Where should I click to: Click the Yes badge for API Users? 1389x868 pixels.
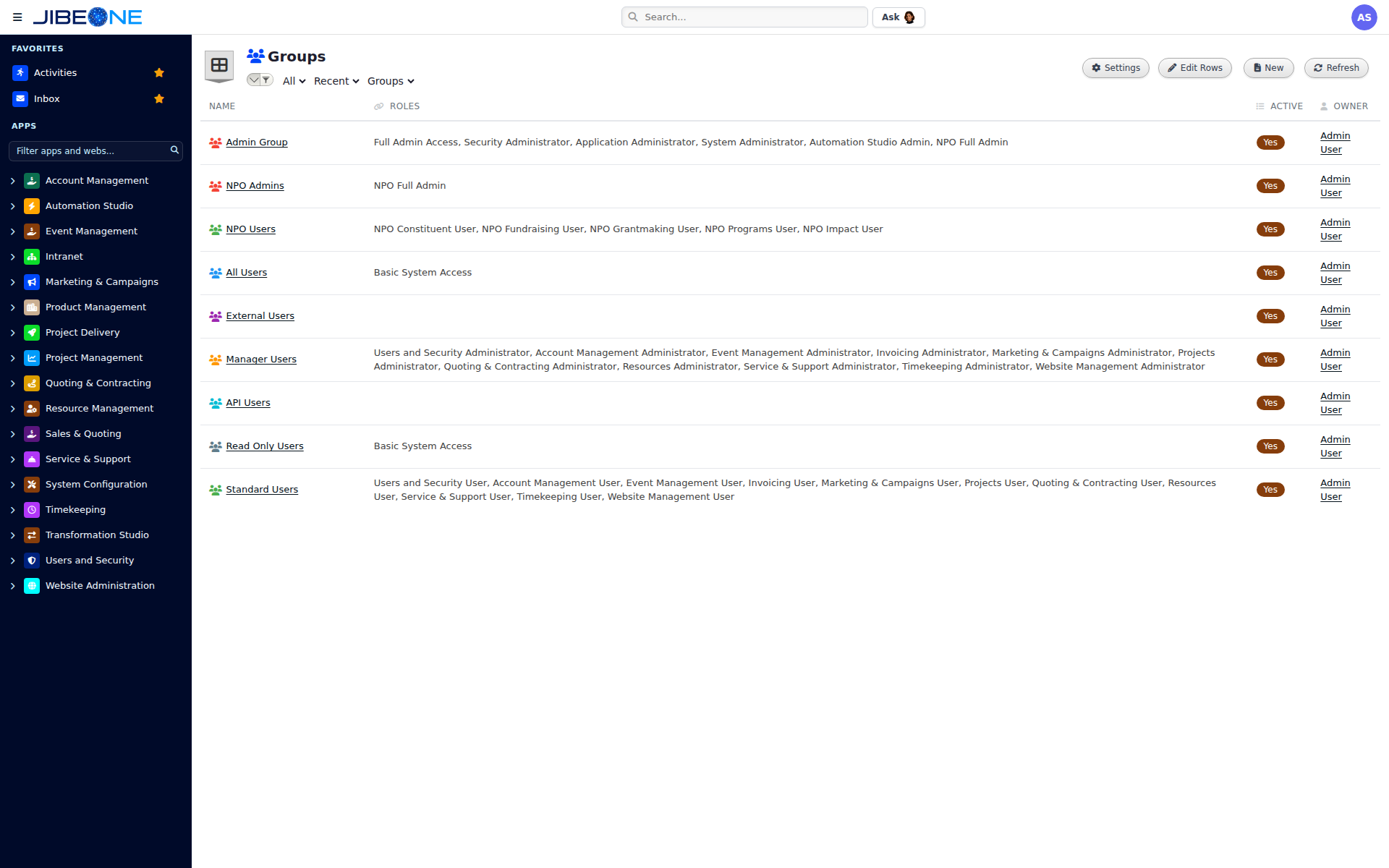tap(1270, 403)
